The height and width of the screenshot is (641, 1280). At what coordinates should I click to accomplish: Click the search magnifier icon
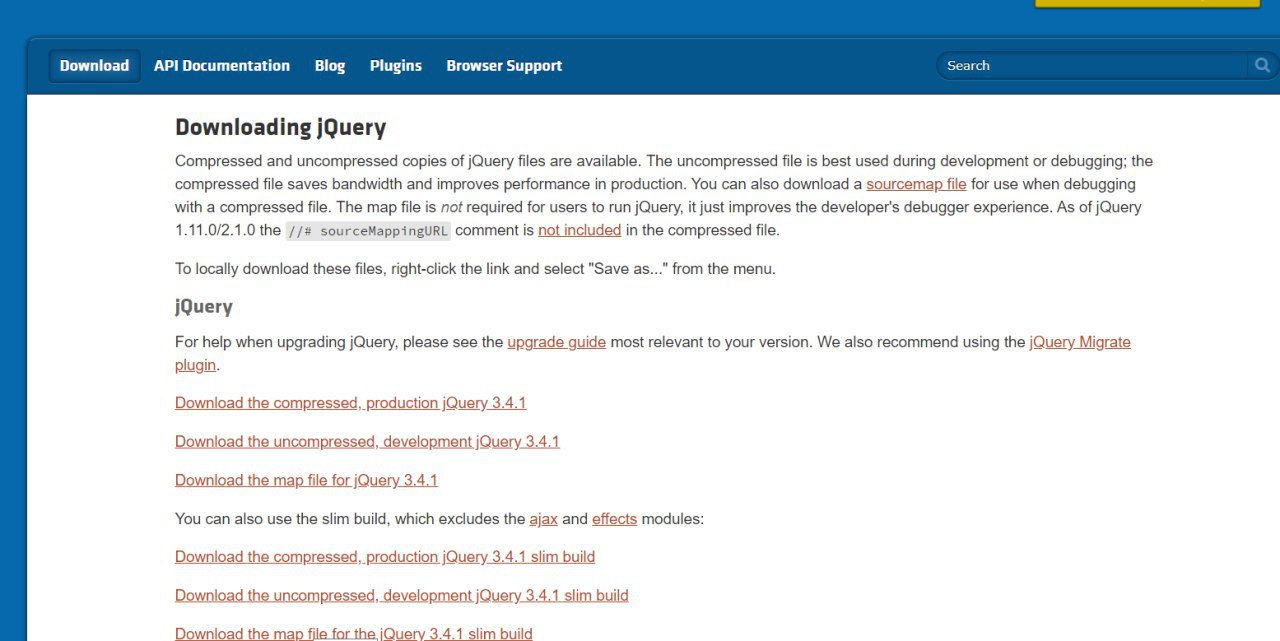(1262, 65)
